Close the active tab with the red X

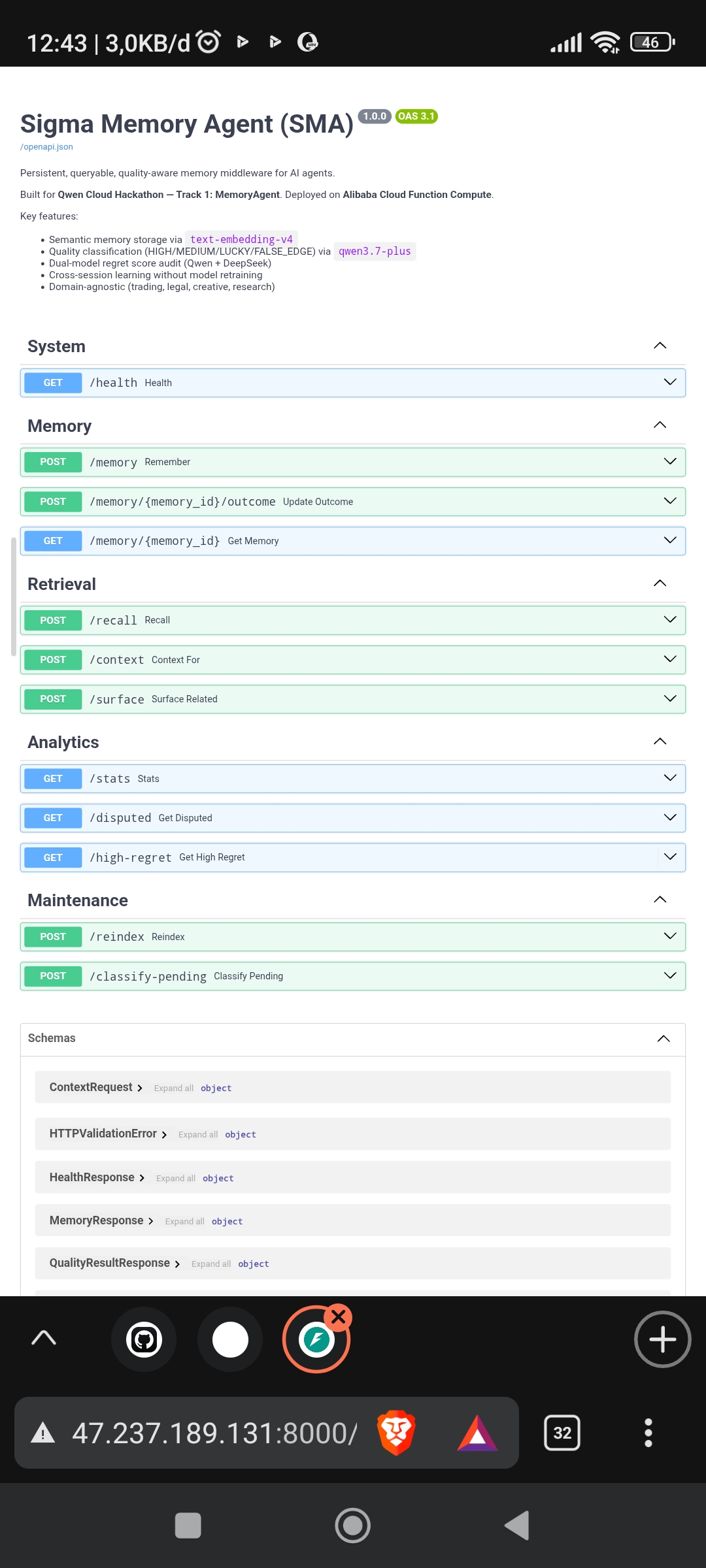click(338, 1317)
